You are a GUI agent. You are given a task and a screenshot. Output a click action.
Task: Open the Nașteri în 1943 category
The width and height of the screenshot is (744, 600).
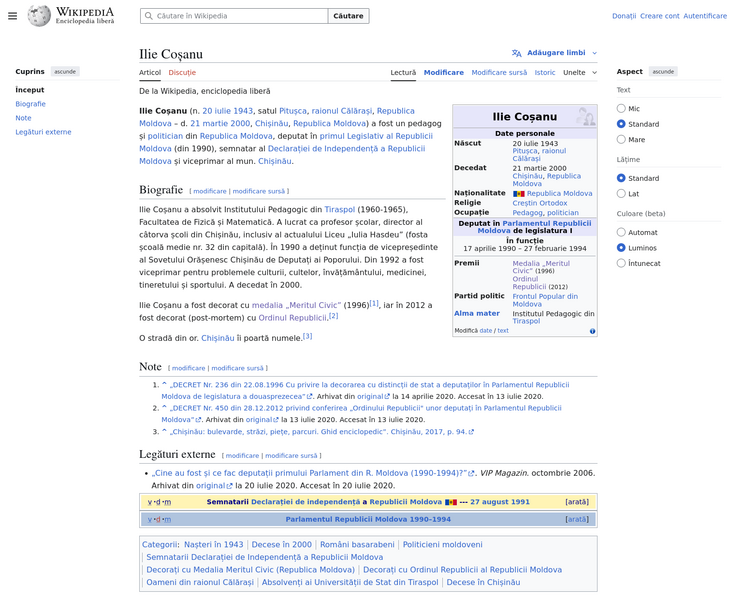point(214,545)
